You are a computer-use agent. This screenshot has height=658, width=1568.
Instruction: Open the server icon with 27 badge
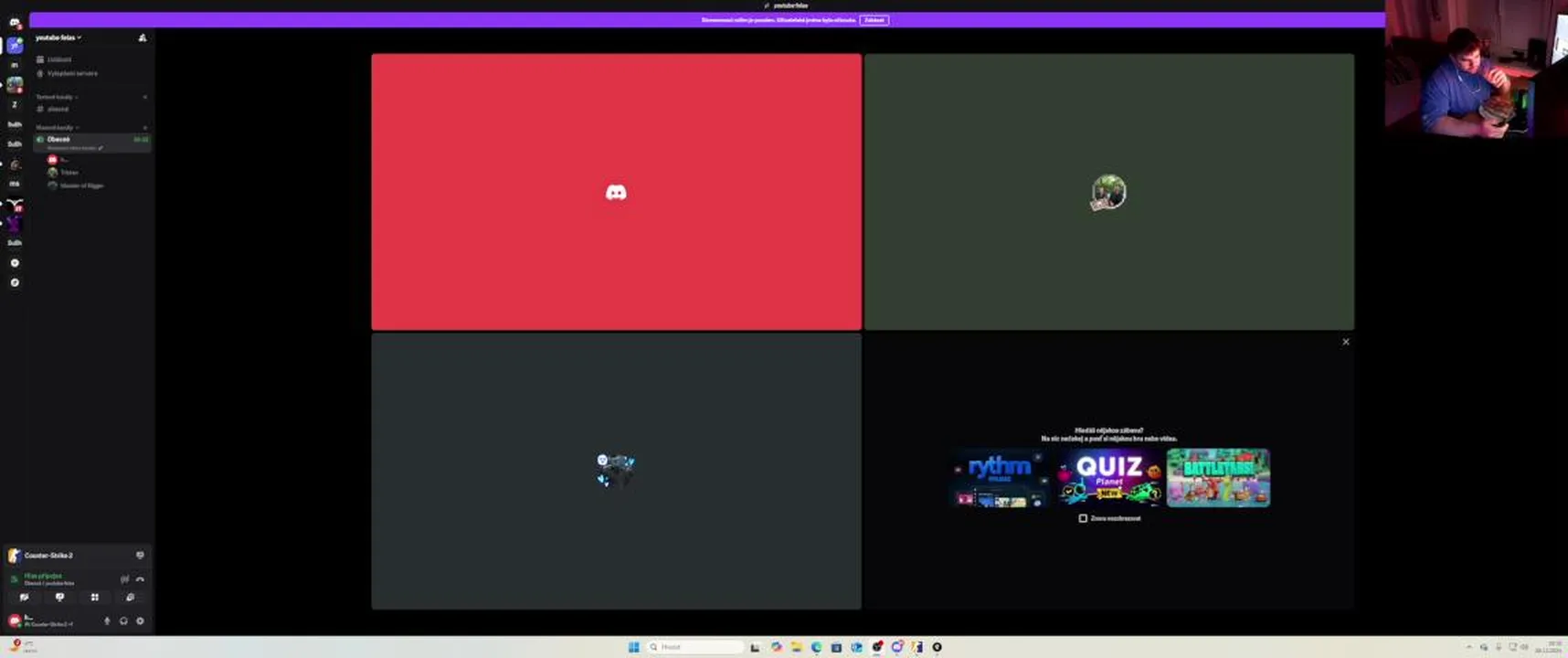click(x=15, y=204)
